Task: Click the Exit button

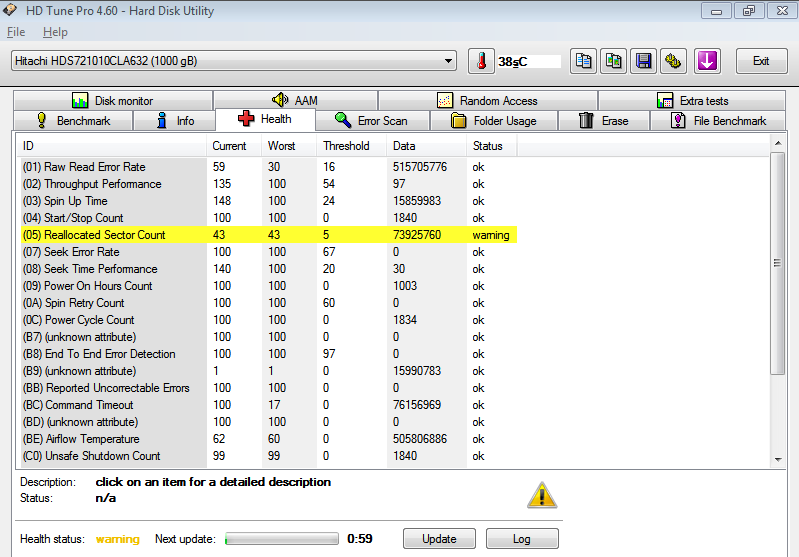Action: 761,61
